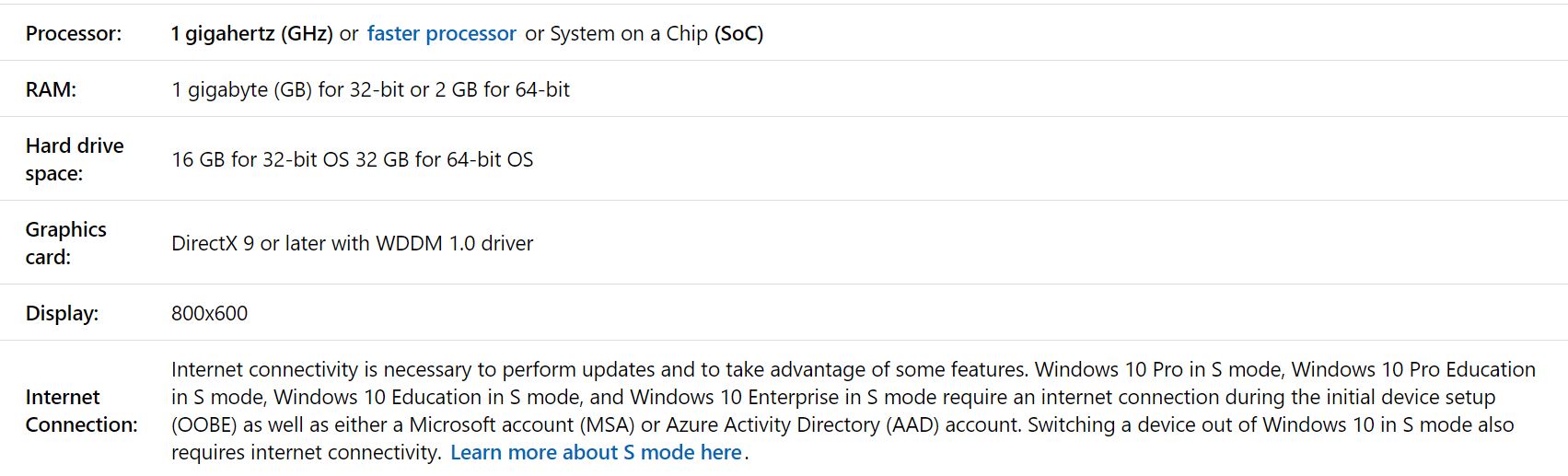Click the "RAM:" row label
The image size is (1568, 476).
(x=51, y=90)
